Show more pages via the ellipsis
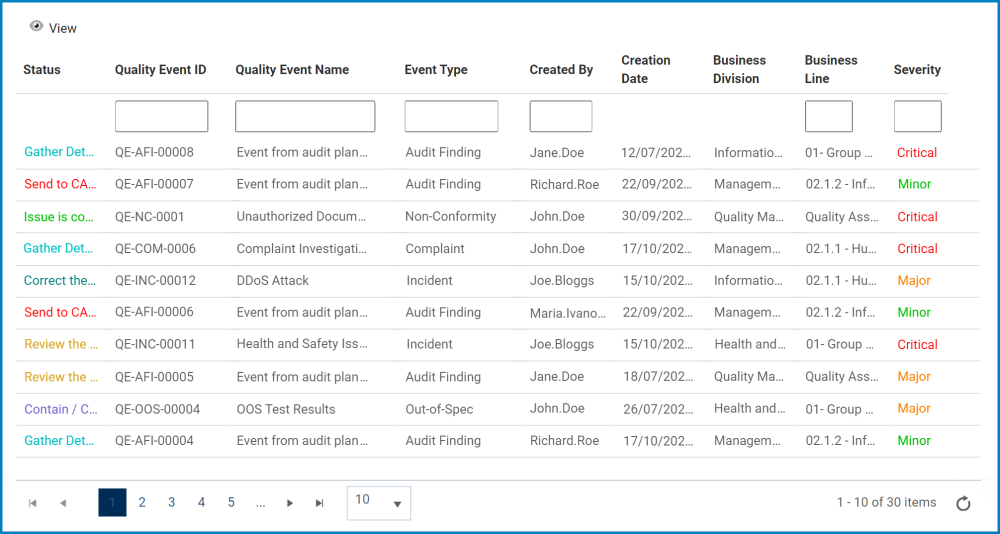Viewport: 1000px width, 534px height. 260,503
